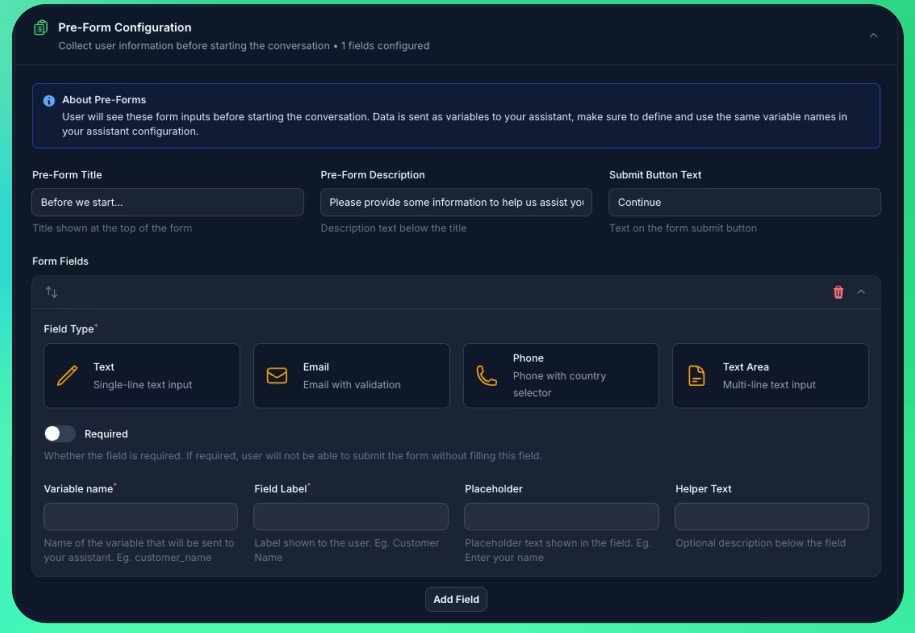Enable the Required toggle
The height and width of the screenshot is (633, 915).
(59, 434)
